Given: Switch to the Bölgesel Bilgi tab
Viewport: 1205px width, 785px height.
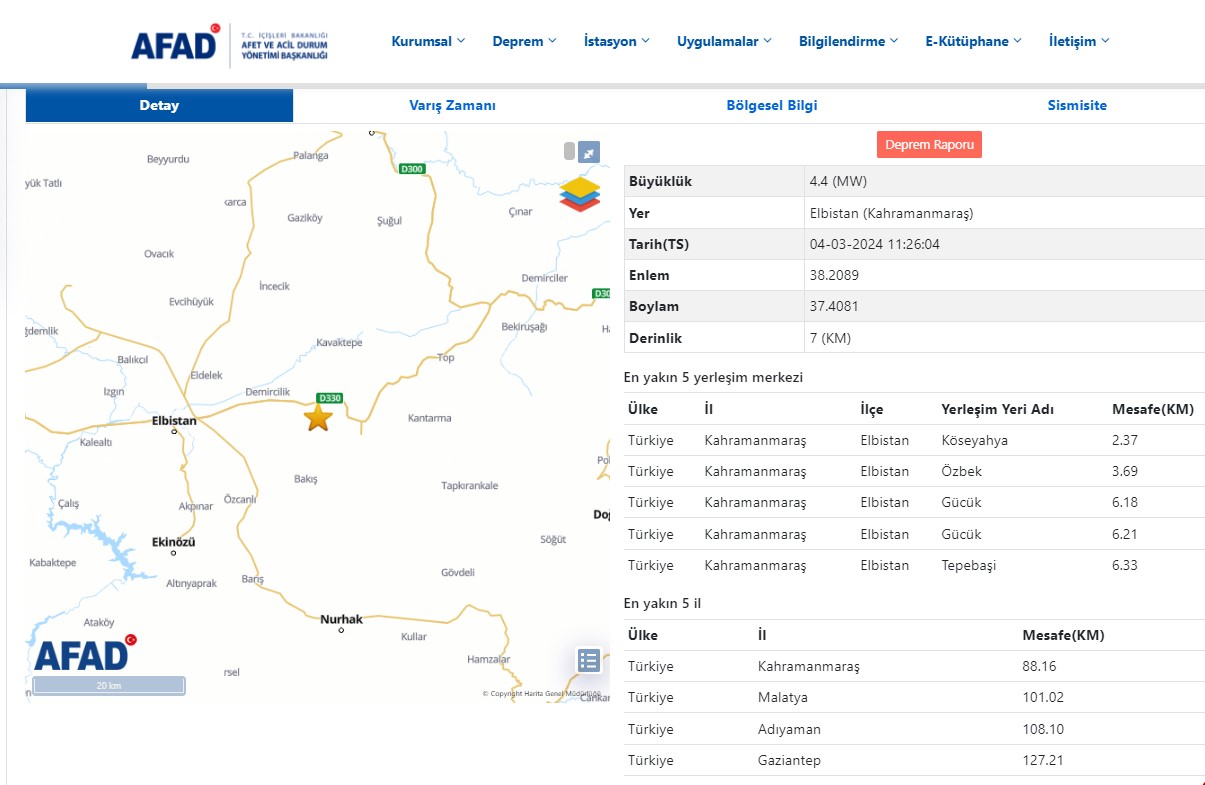Looking at the screenshot, I should [x=771, y=105].
